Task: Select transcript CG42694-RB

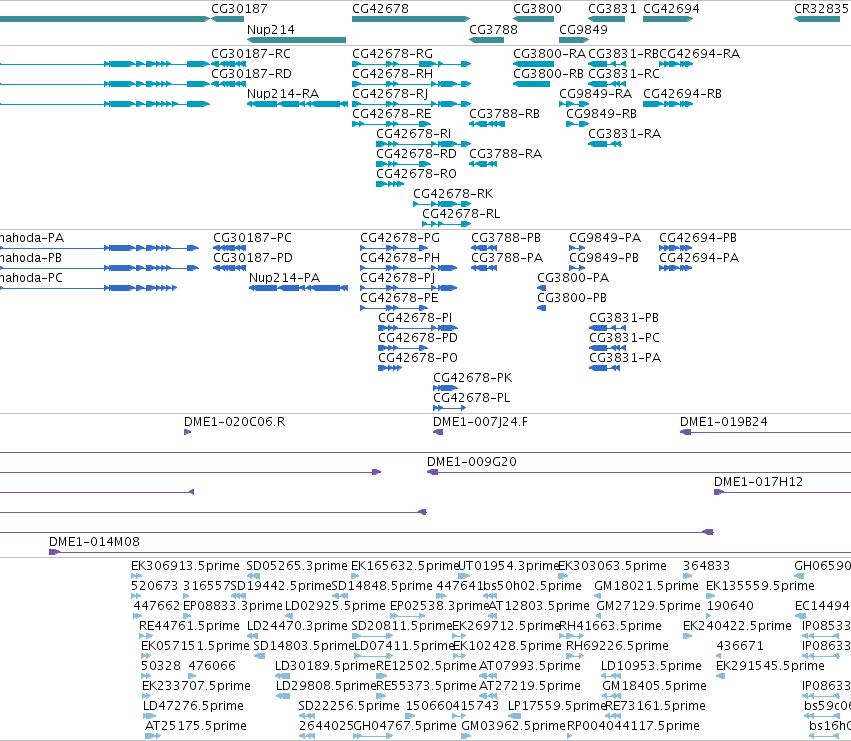Action: point(682,94)
